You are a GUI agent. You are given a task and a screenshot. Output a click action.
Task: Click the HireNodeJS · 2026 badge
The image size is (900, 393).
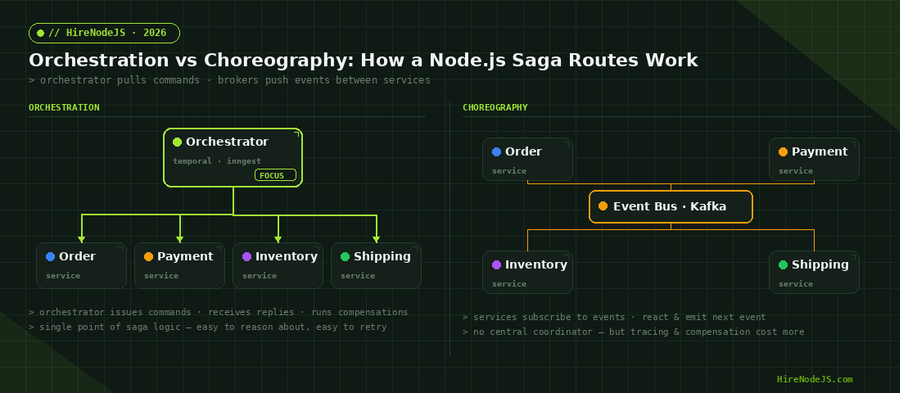[x=104, y=33]
